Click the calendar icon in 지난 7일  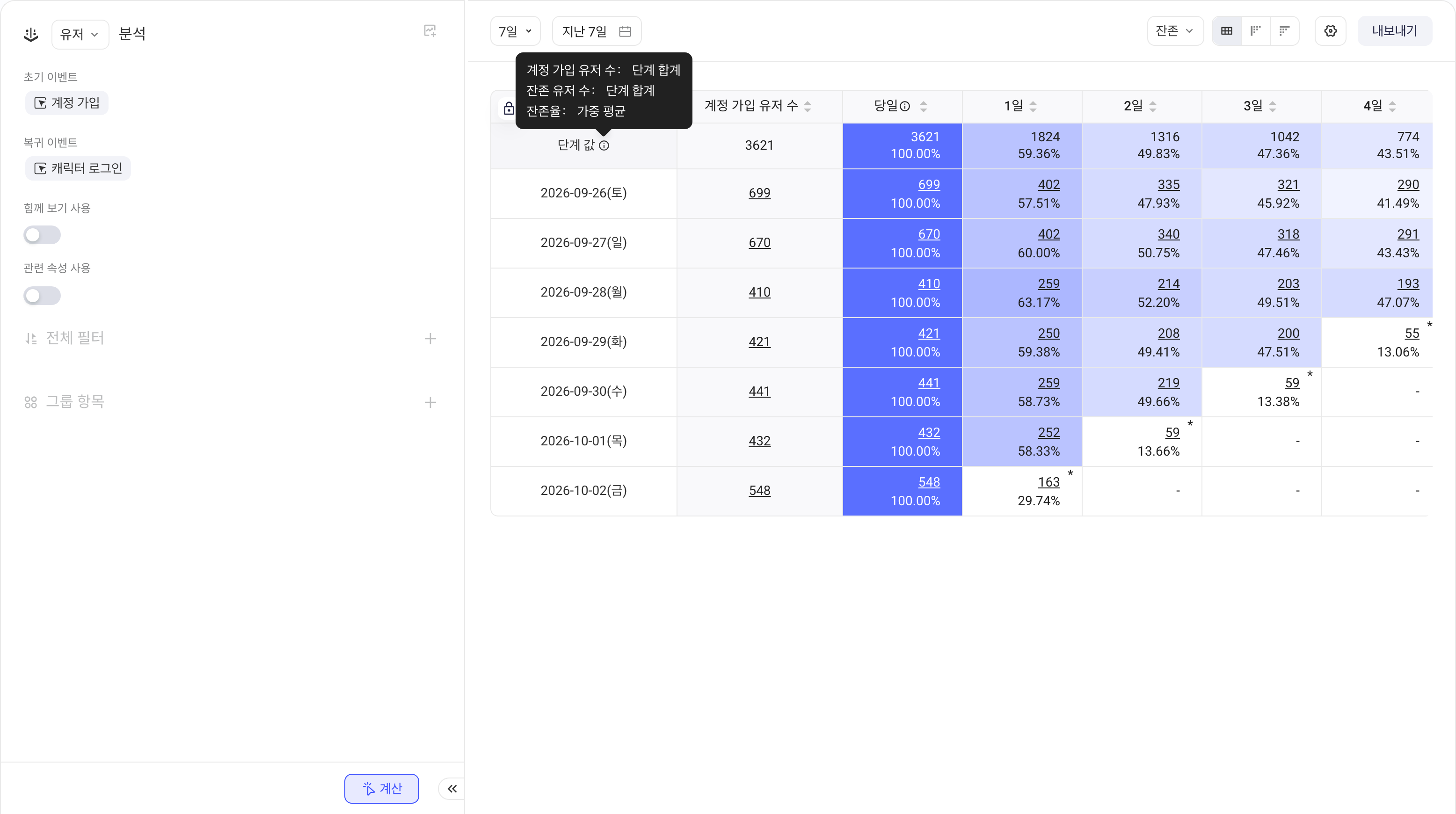625,31
